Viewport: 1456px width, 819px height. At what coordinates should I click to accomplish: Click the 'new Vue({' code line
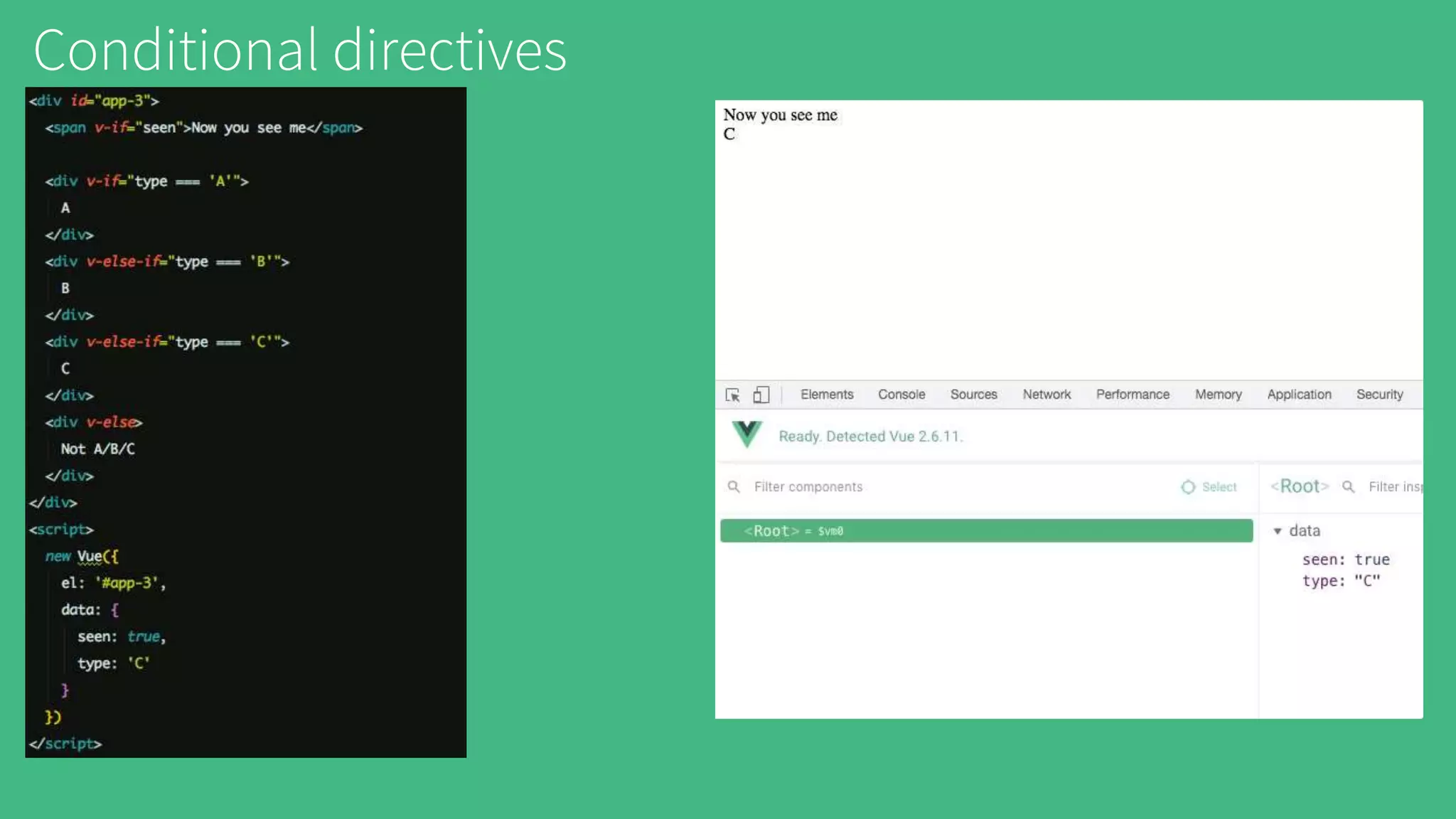[x=82, y=556]
